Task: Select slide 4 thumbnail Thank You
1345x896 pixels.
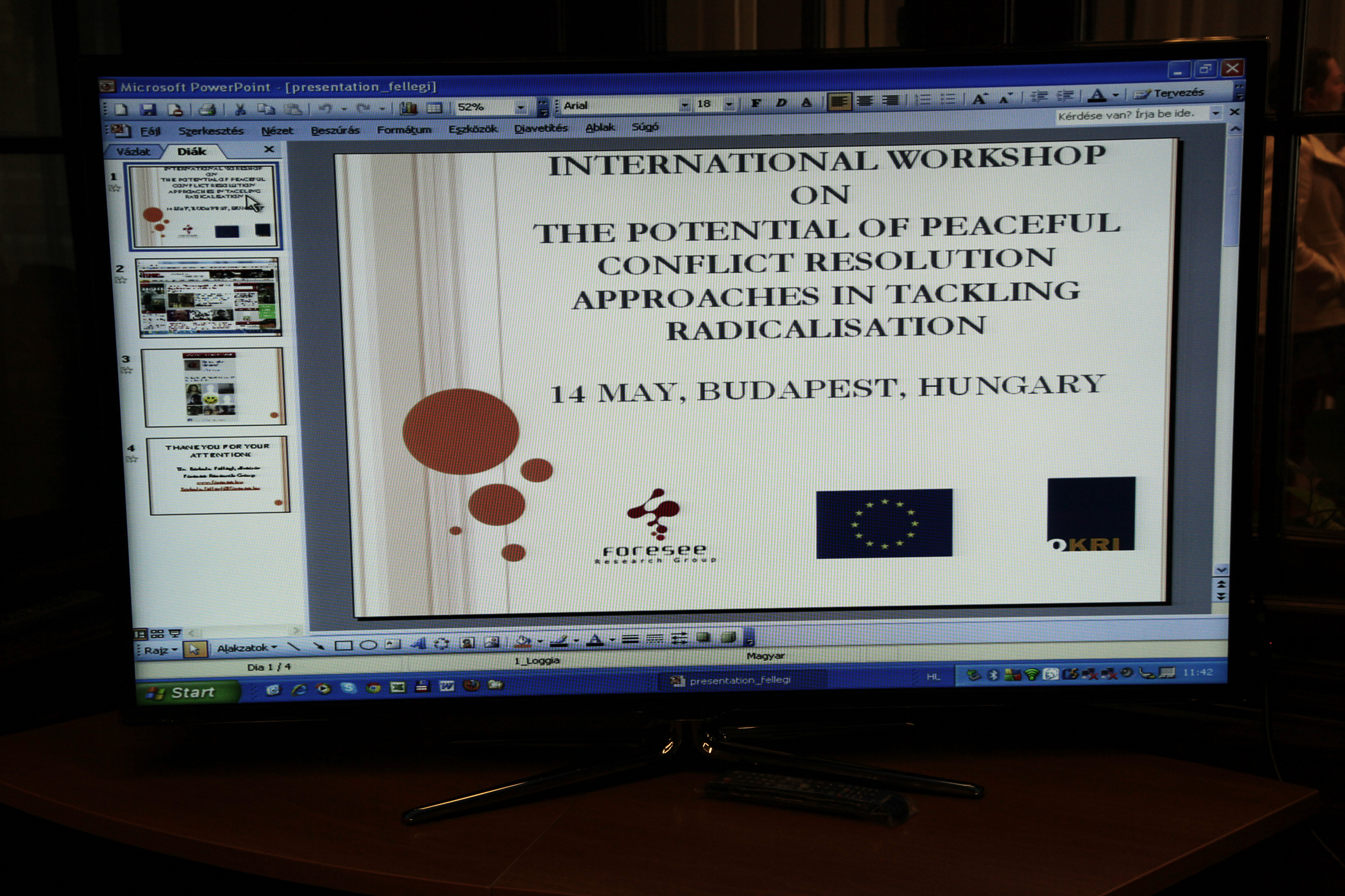Action: (218, 475)
